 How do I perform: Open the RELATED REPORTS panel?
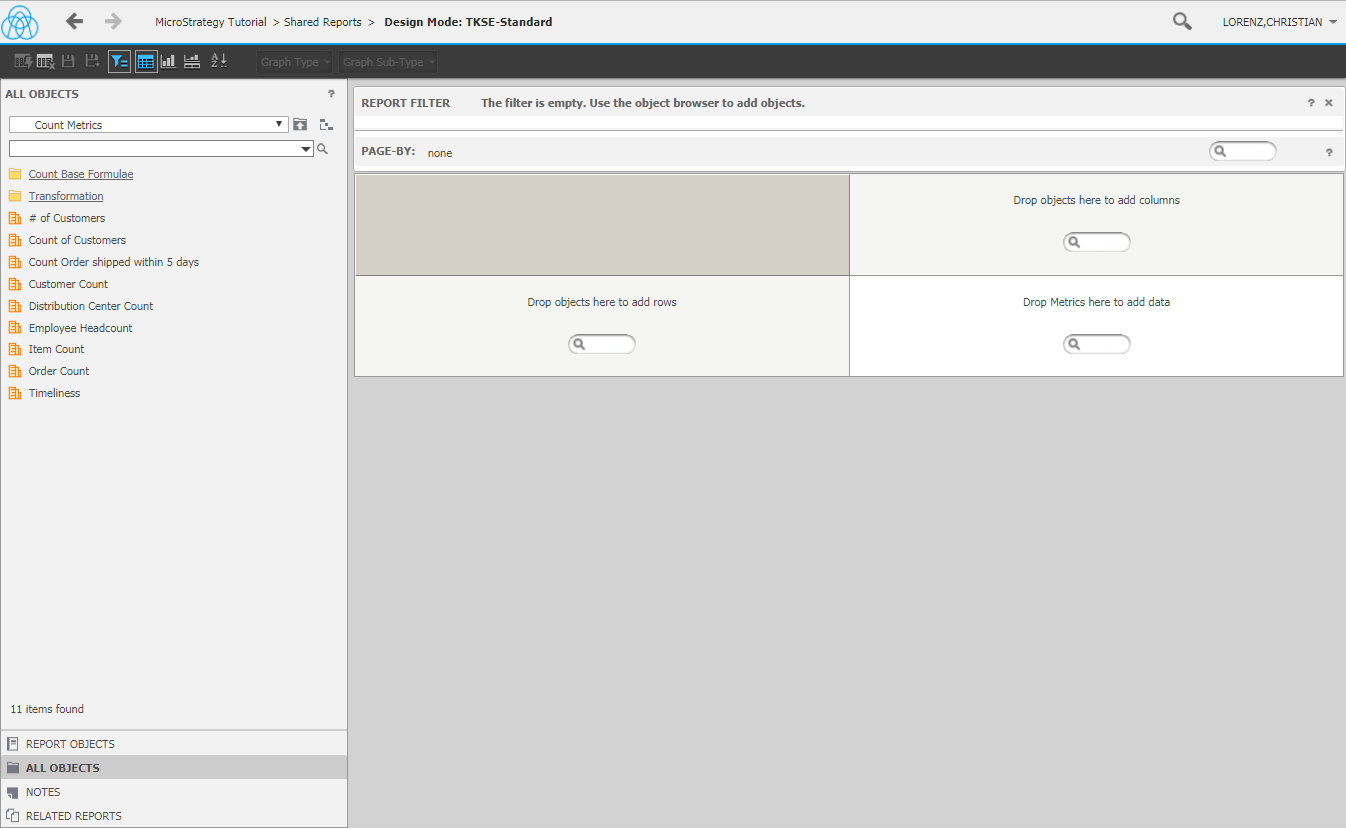click(x=74, y=816)
